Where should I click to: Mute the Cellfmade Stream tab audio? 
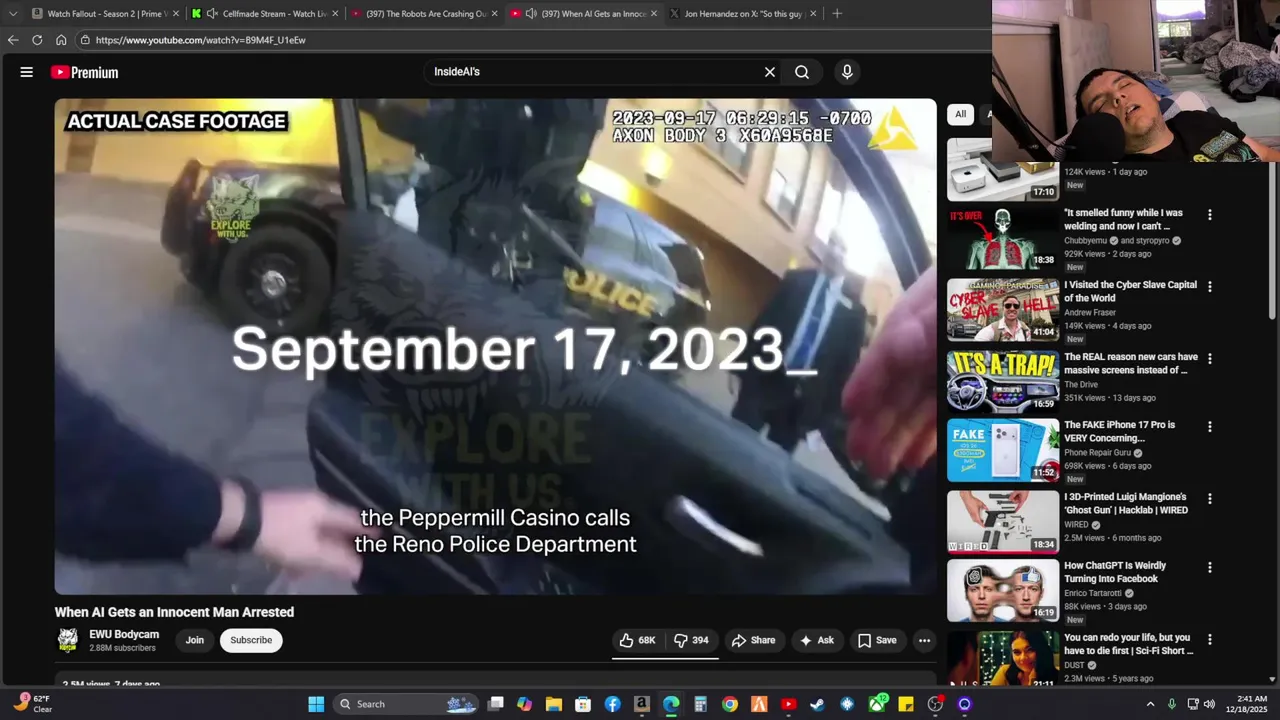(x=212, y=13)
